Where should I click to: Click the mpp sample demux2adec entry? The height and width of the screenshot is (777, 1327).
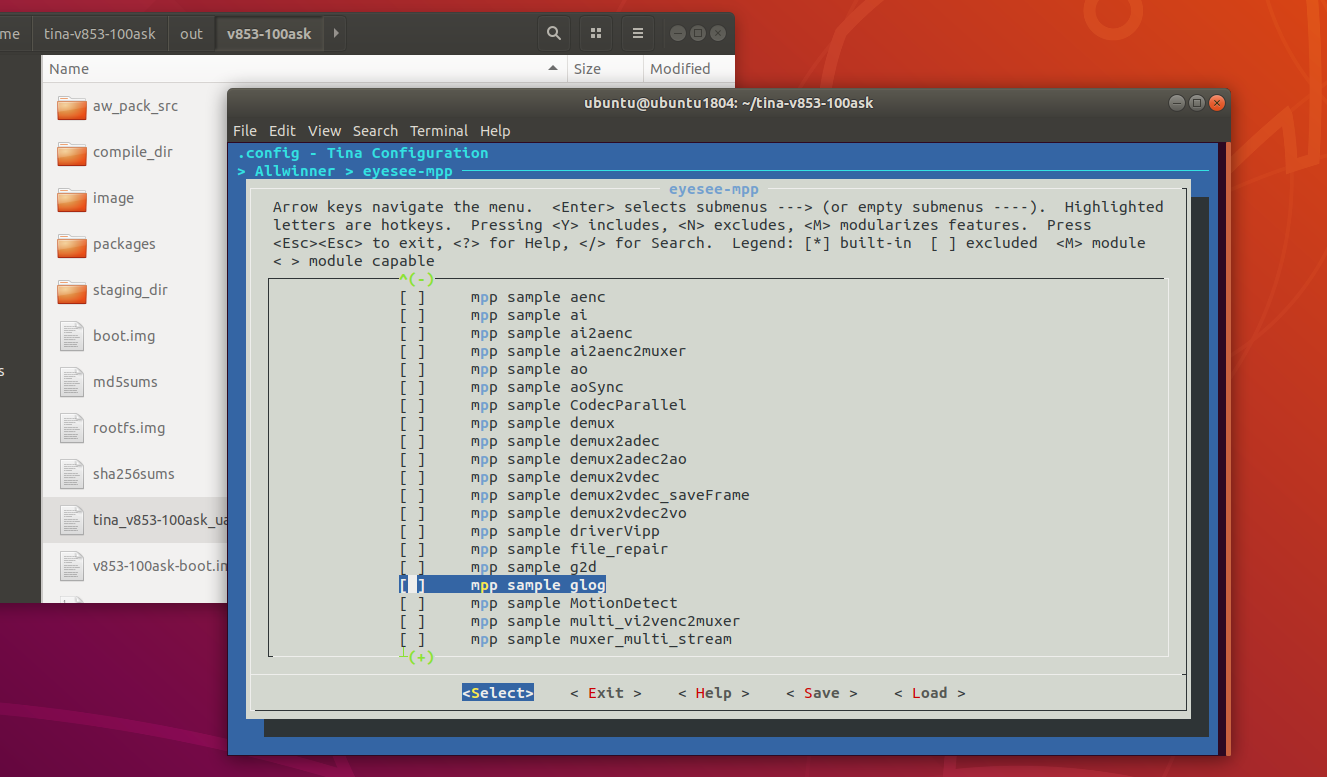565,441
